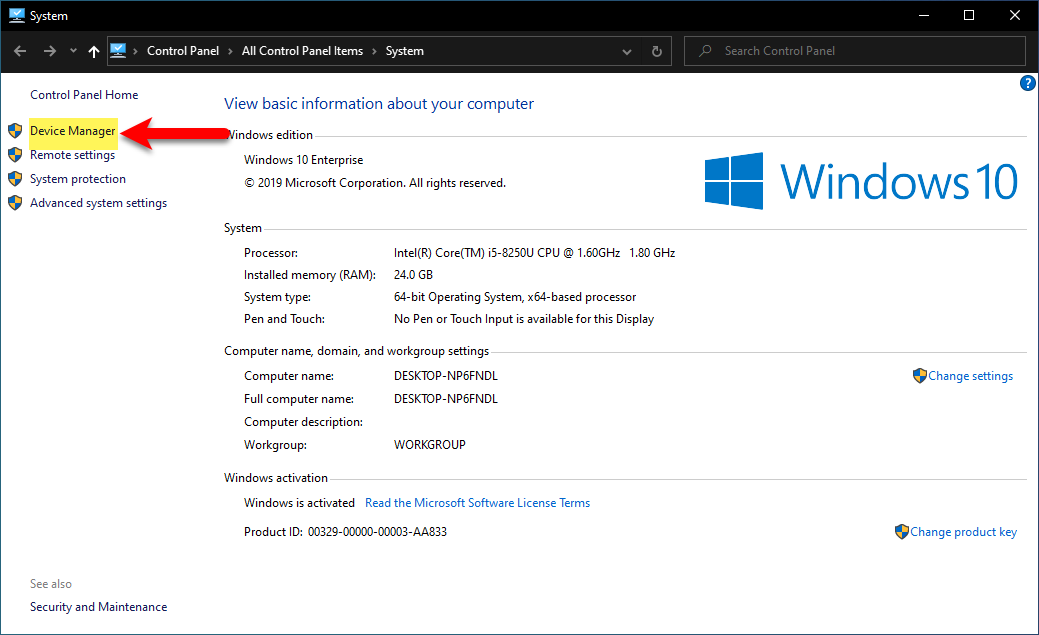
Task: Click the search magnifier icon
Action: [706, 51]
